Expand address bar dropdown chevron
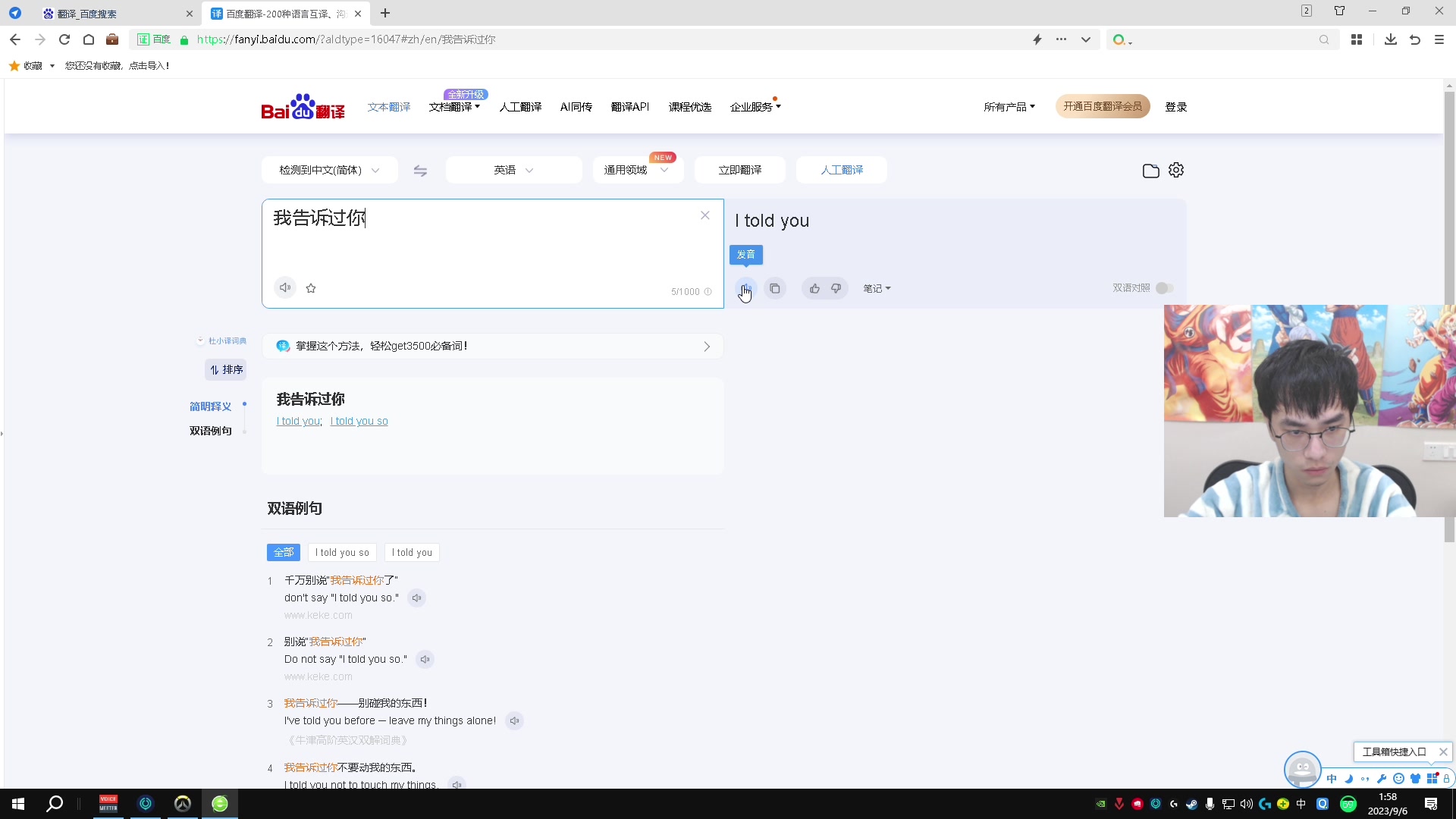Image resolution: width=1456 pixels, height=819 pixels. point(1086,39)
